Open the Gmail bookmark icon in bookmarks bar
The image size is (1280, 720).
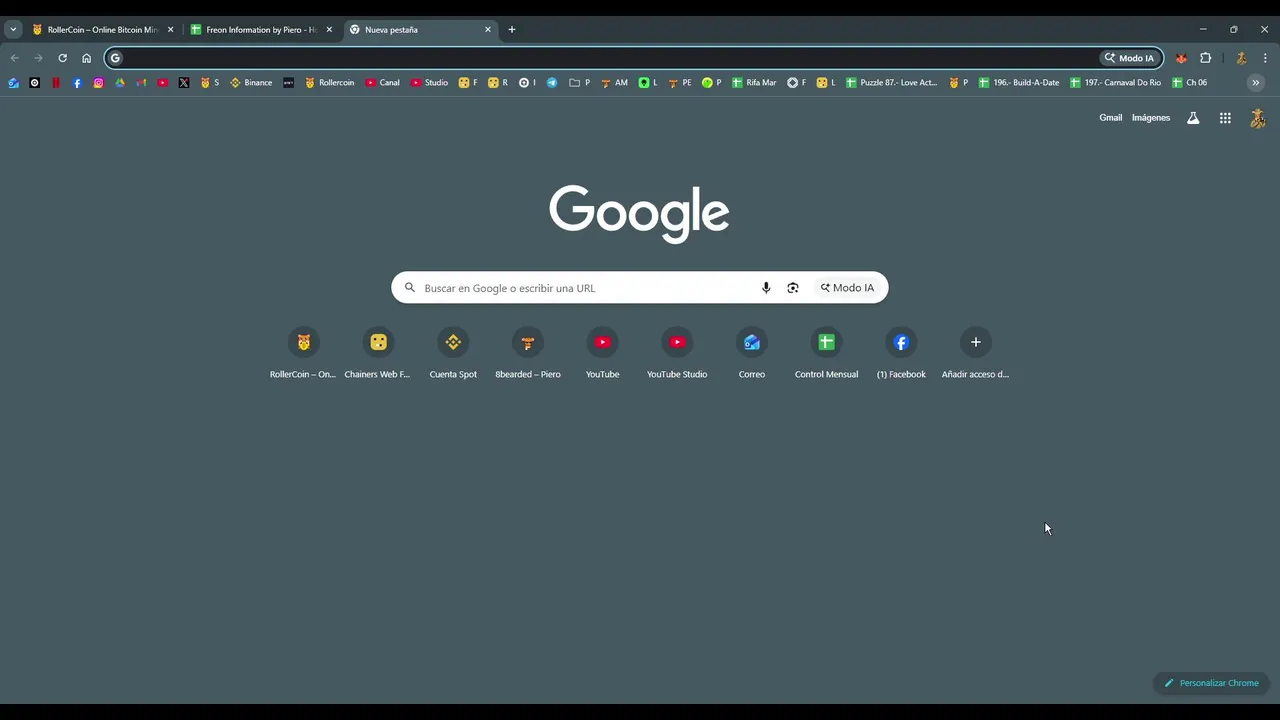tap(141, 83)
